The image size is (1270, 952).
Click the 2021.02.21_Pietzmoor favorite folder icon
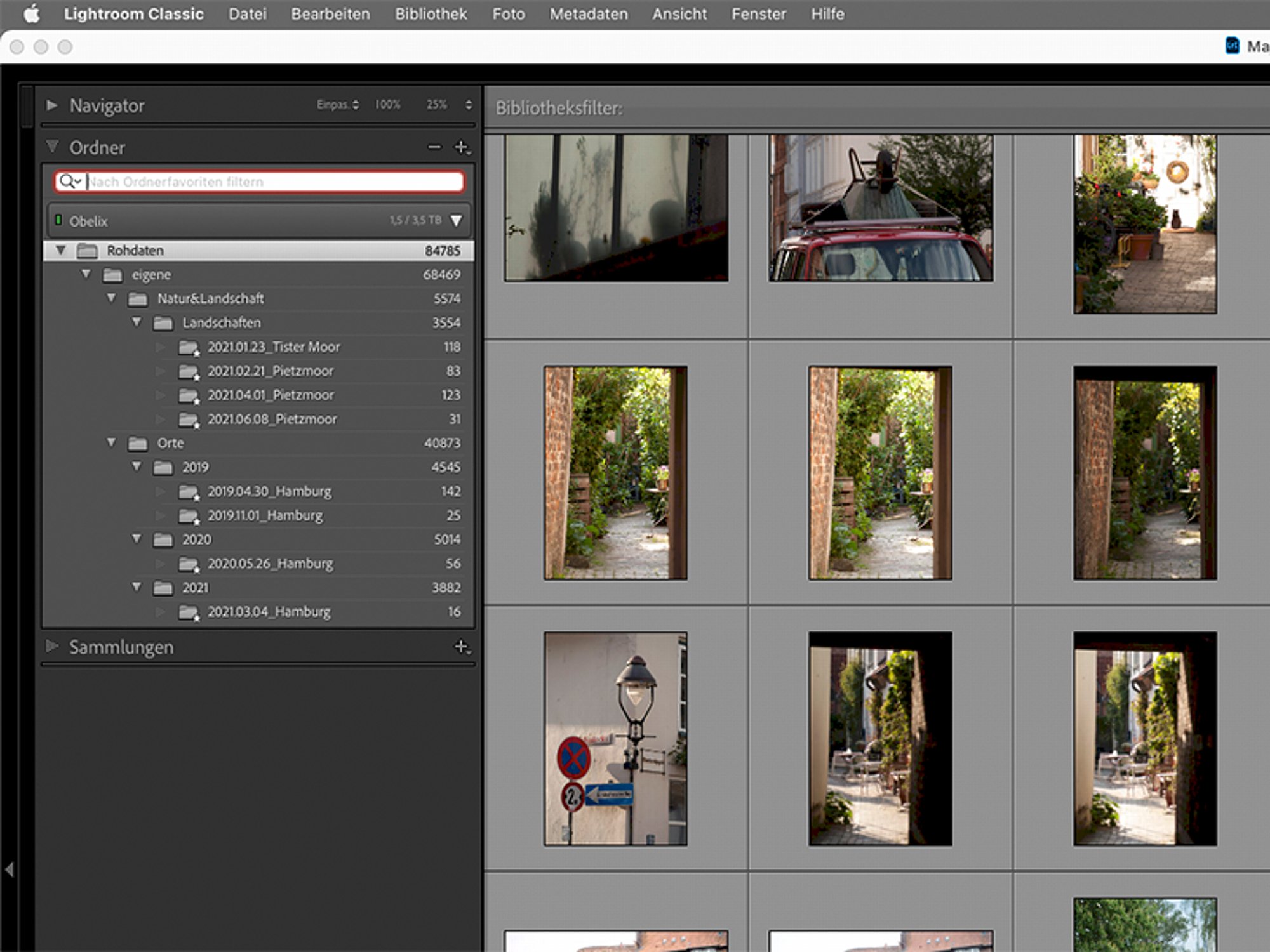[x=189, y=372]
